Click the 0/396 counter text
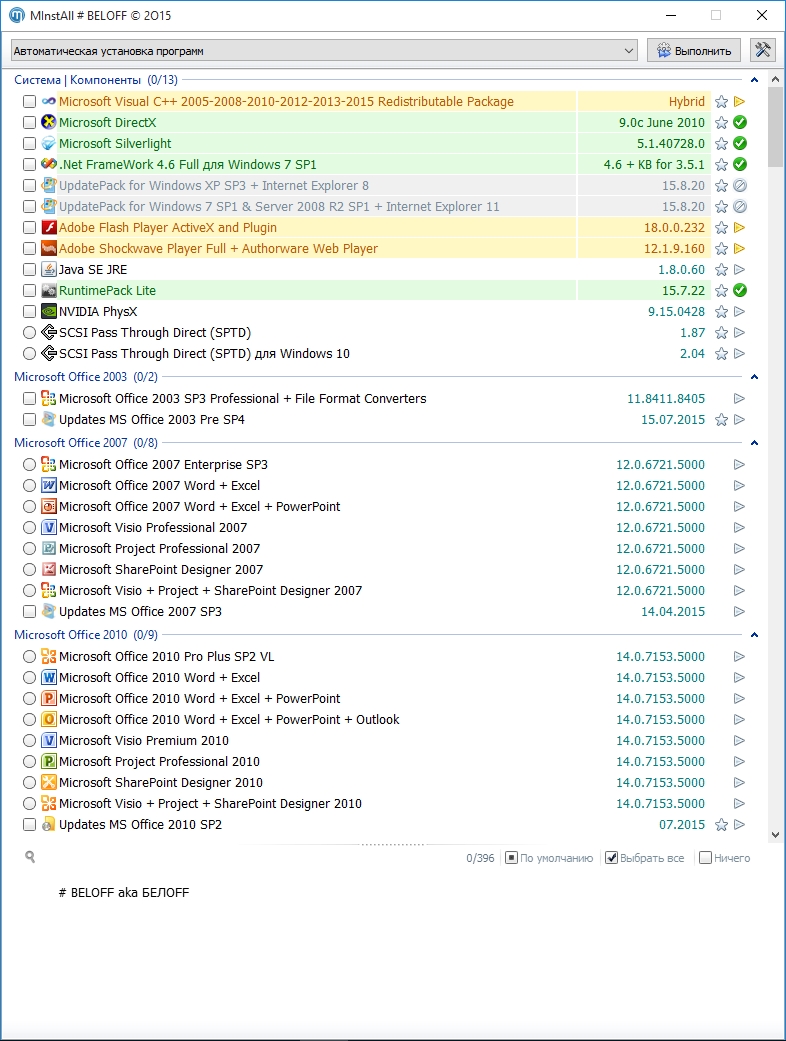This screenshot has width=786, height=1041. click(x=480, y=858)
